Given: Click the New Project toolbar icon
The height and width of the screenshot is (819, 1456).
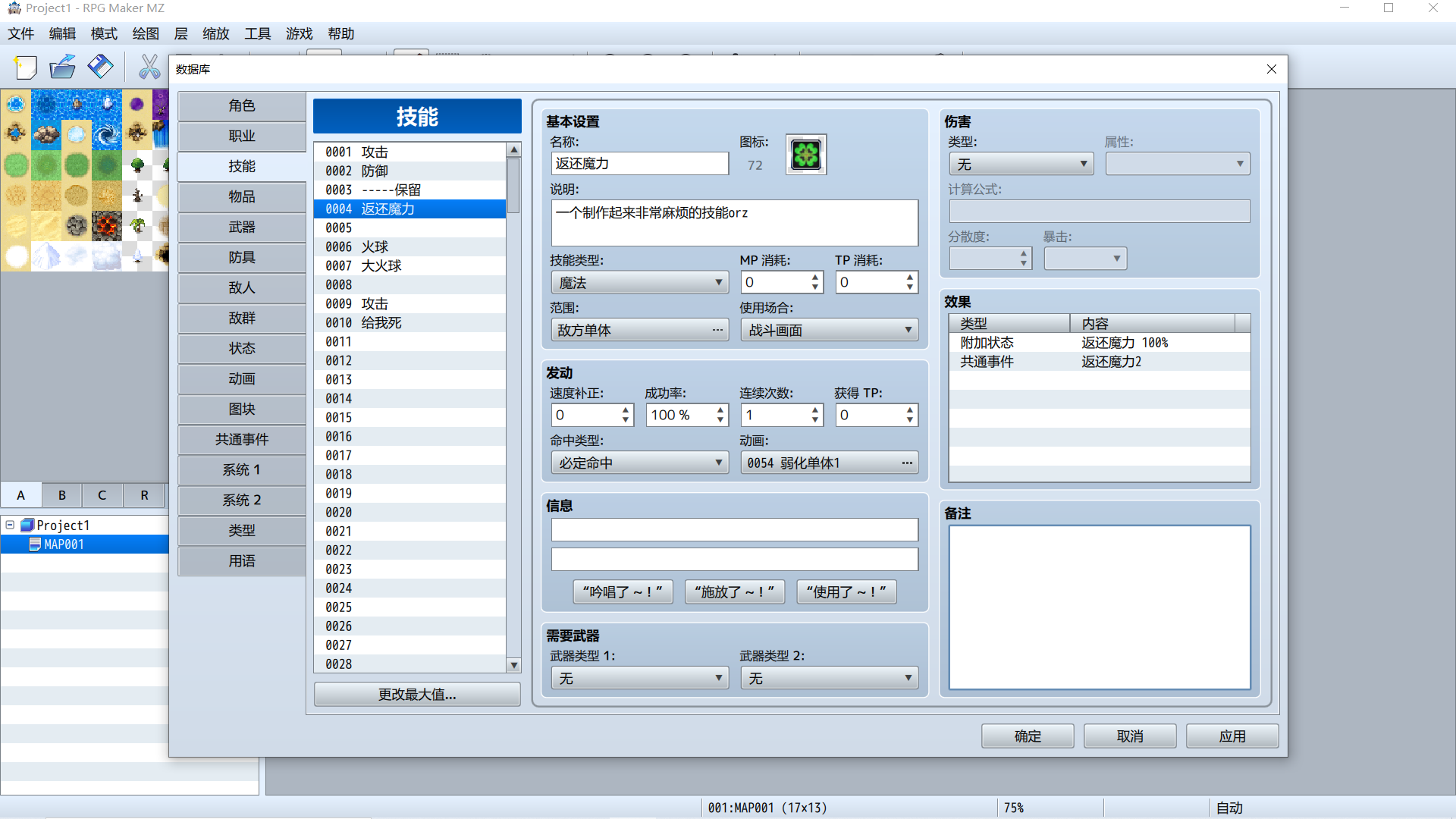Looking at the screenshot, I should pyautogui.click(x=25, y=67).
